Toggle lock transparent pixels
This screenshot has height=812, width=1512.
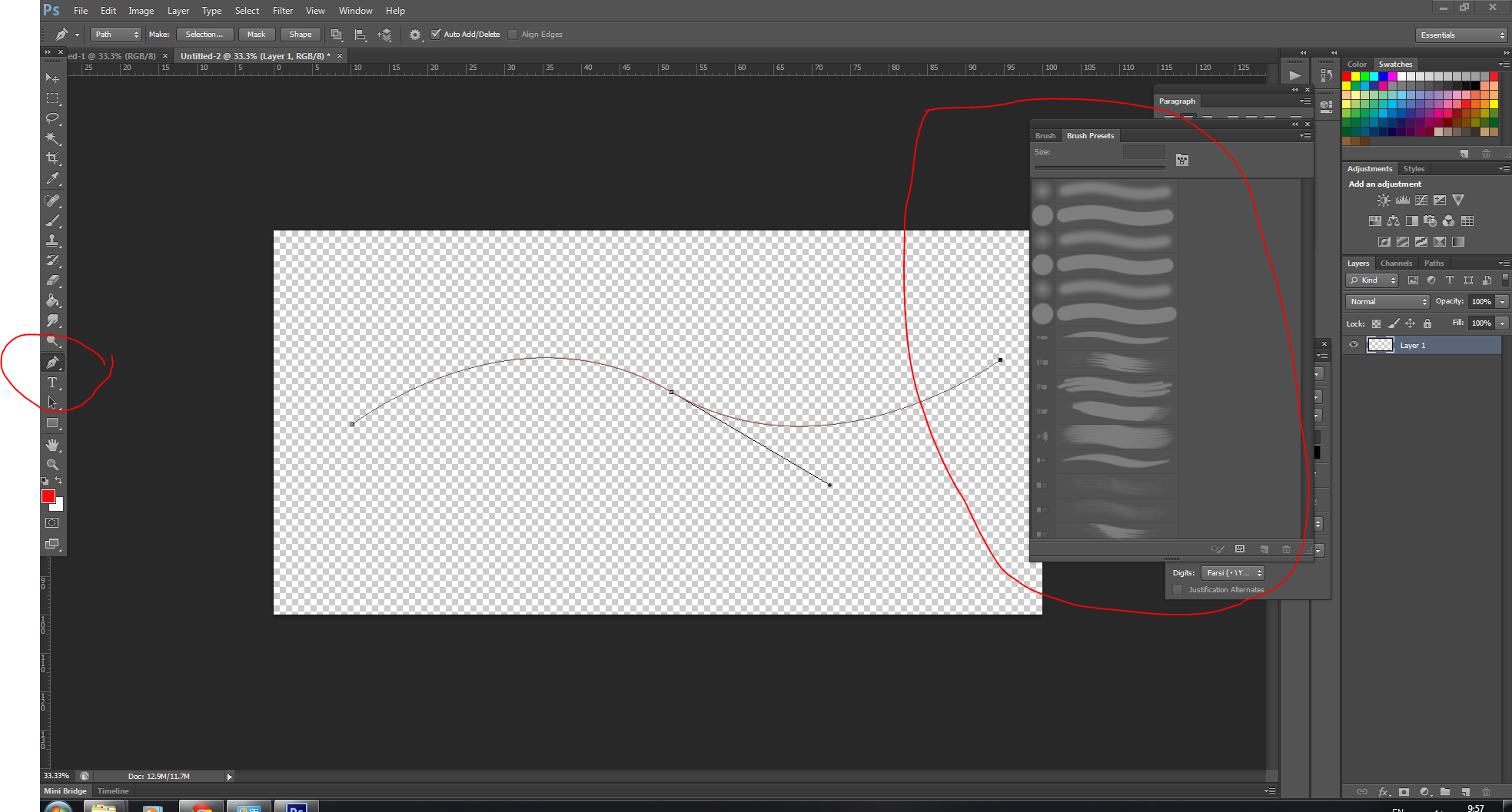(1376, 323)
